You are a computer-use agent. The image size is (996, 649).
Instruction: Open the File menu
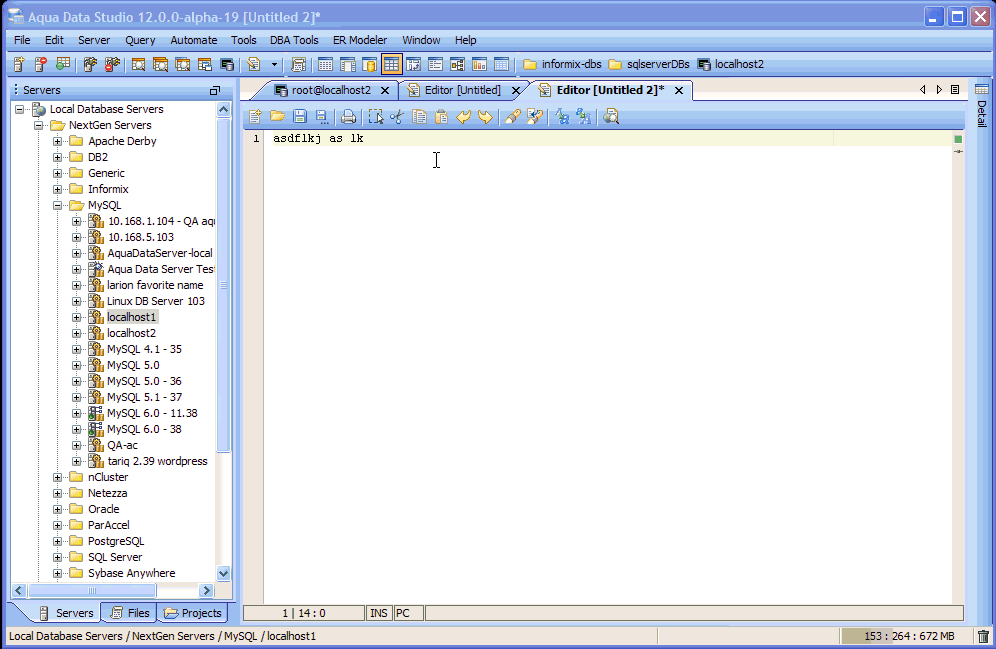22,40
